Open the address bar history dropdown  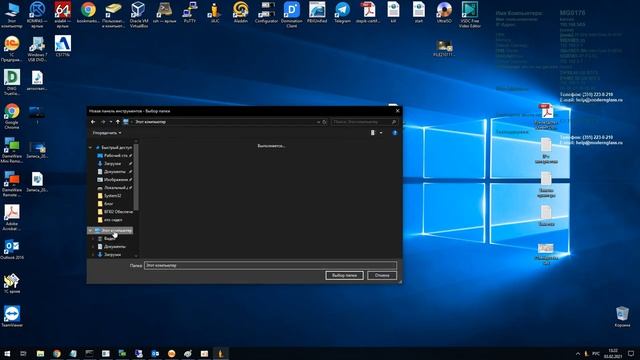pyautogui.click(x=318, y=122)
